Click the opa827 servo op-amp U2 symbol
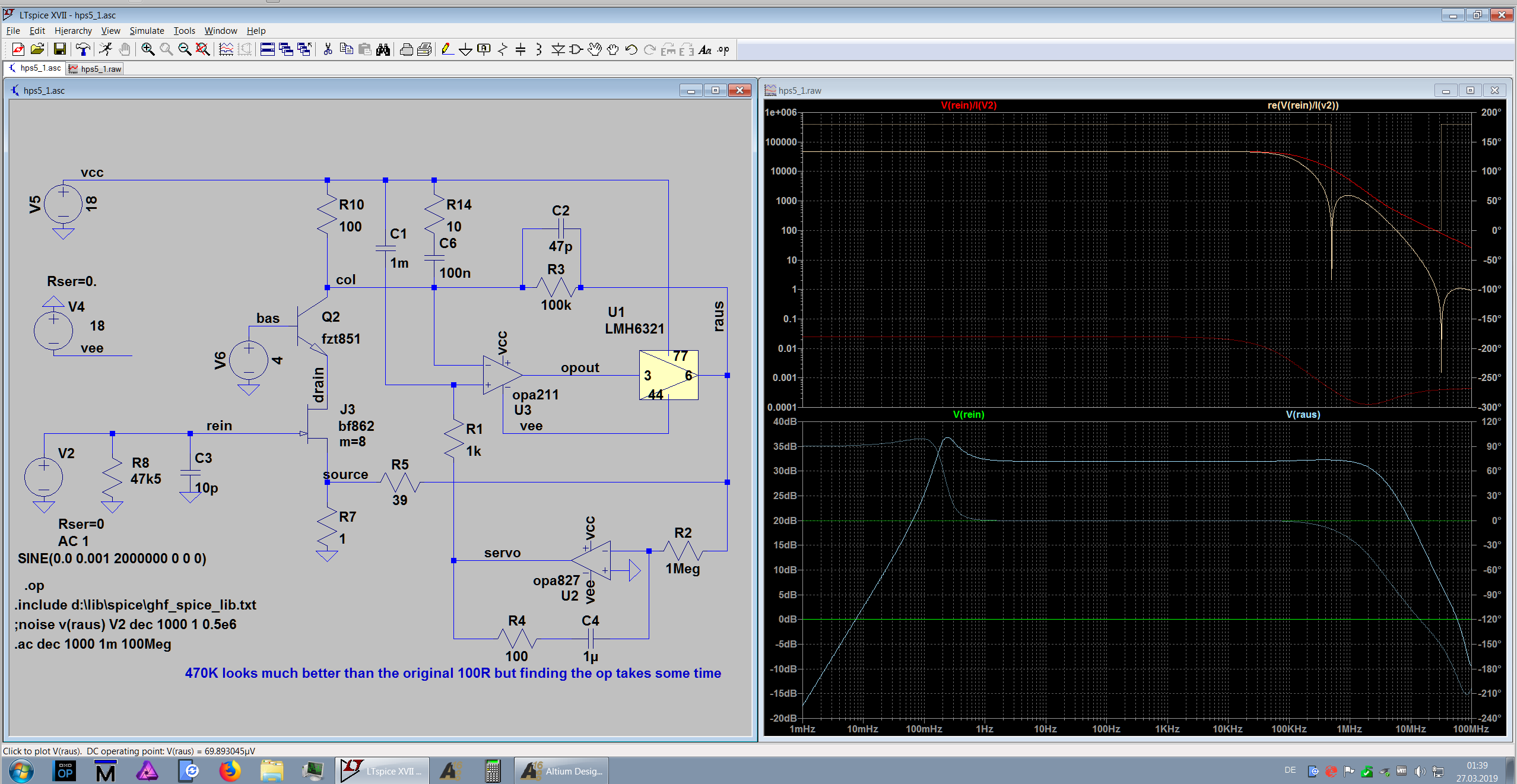 (592, 560)
